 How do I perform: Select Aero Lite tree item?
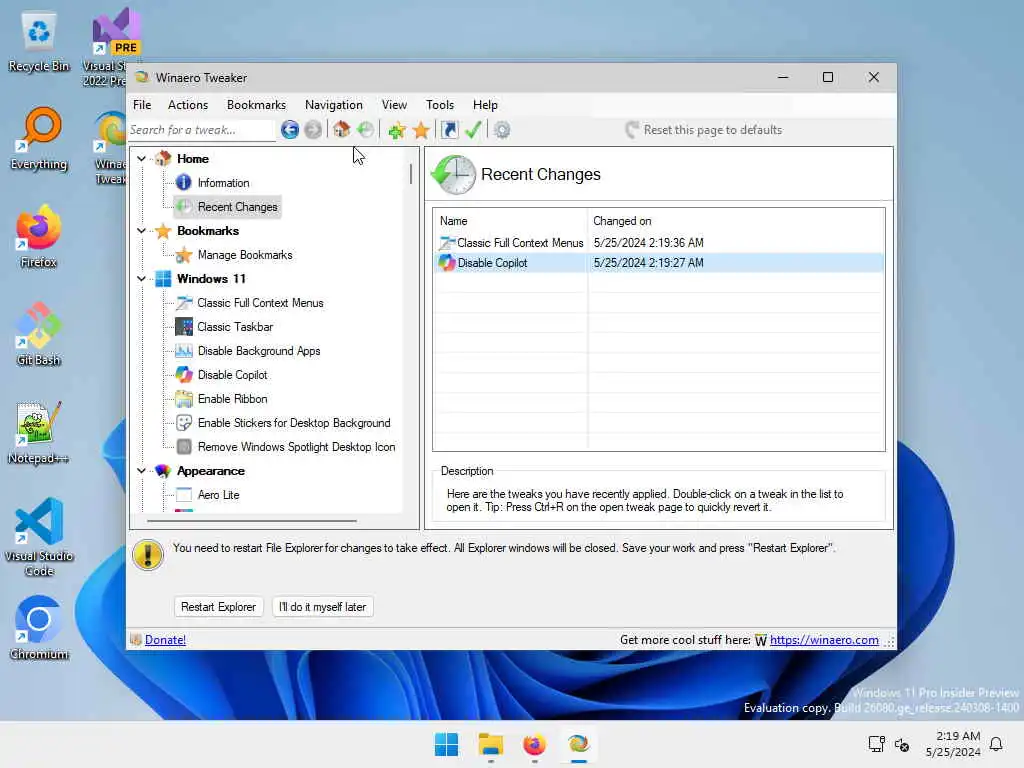pyautogui.click(x=218, y=495)
